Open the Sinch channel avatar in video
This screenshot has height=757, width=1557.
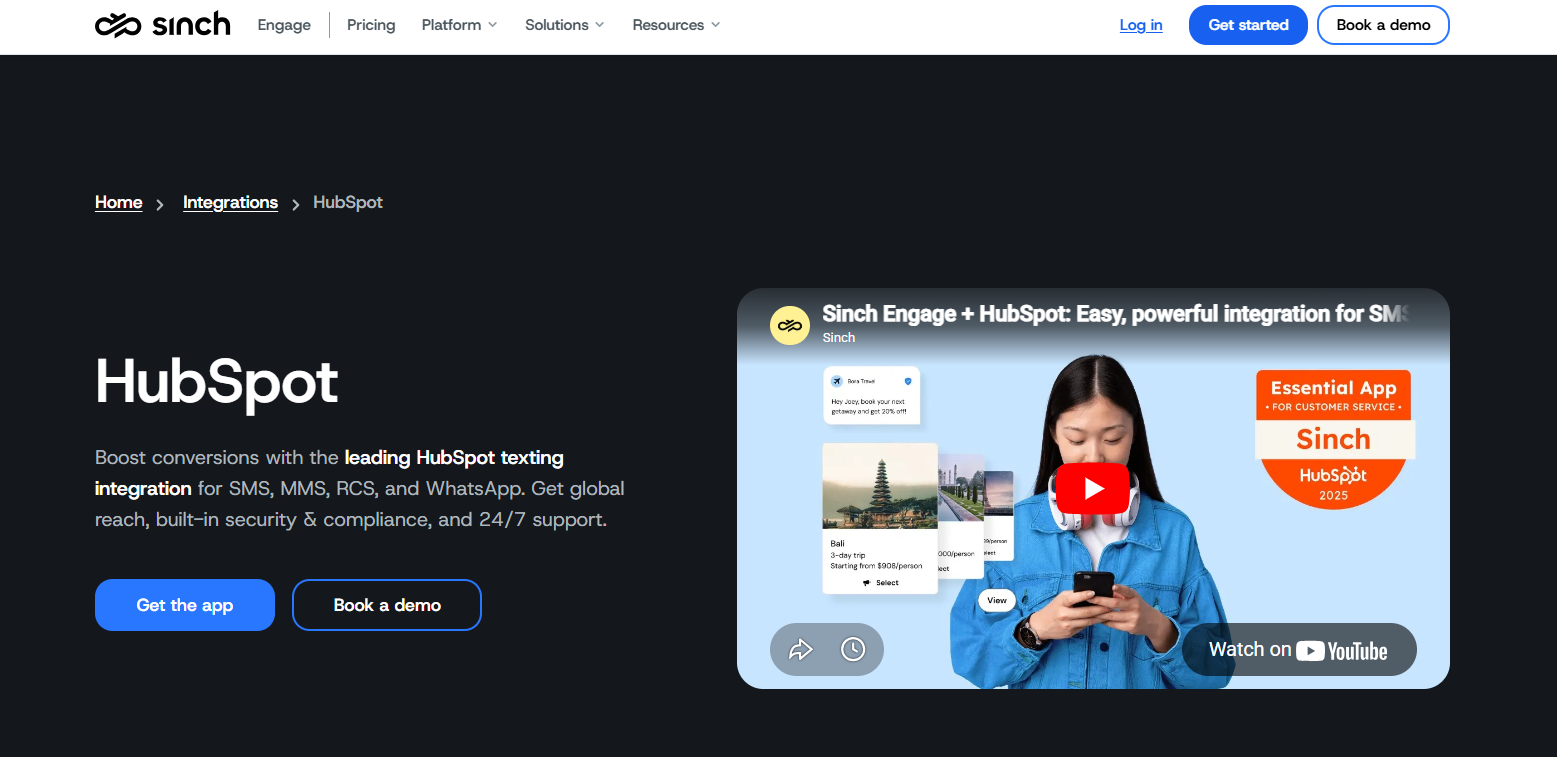point(789,325)
